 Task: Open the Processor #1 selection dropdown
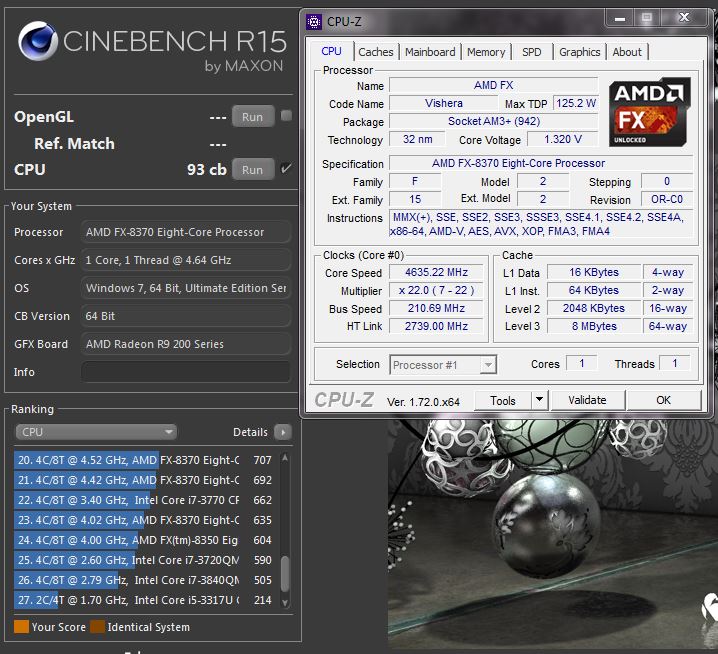[443, 365]
